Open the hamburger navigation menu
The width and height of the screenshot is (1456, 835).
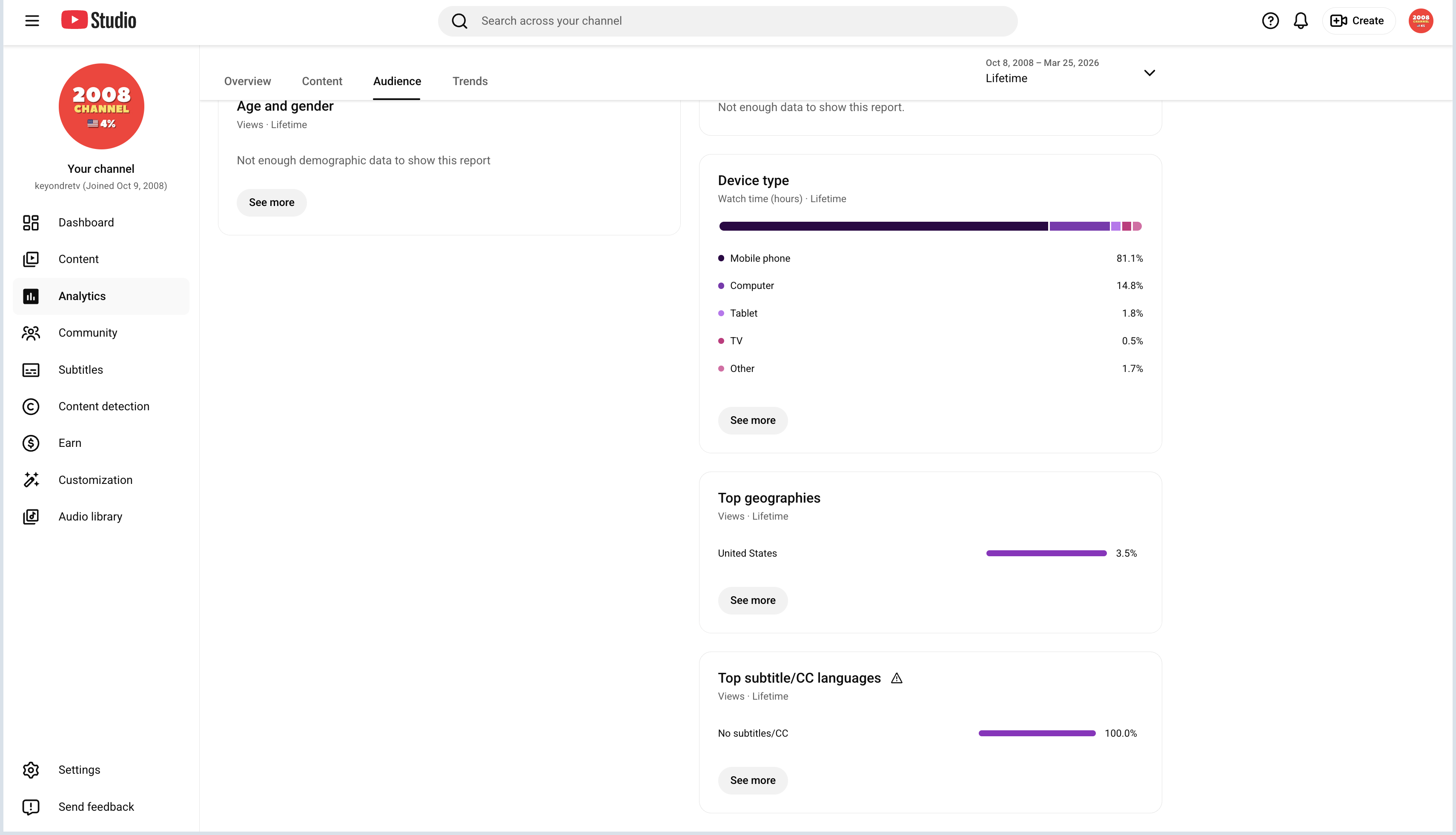pyautogui.click(x=32, y=21)
